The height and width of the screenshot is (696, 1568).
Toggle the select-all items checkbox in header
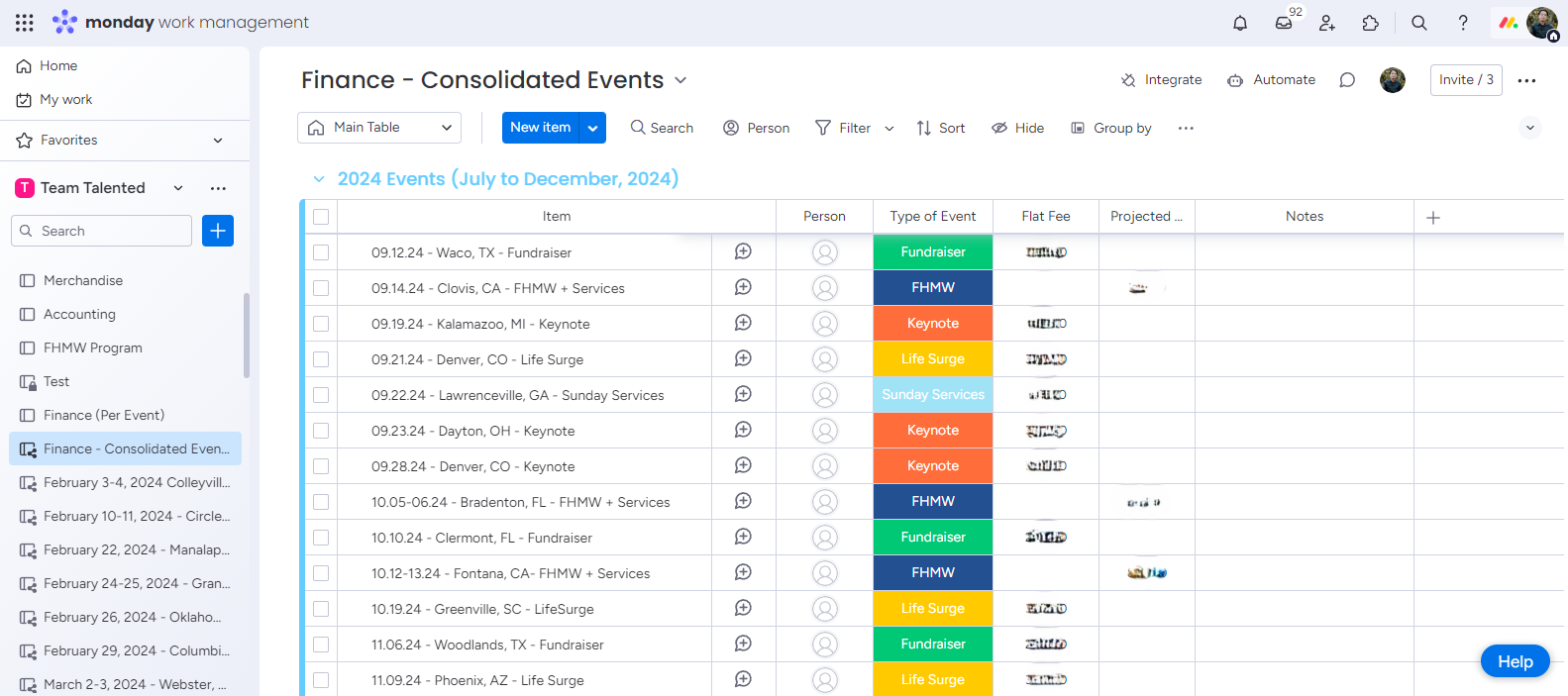click(321, 217)
